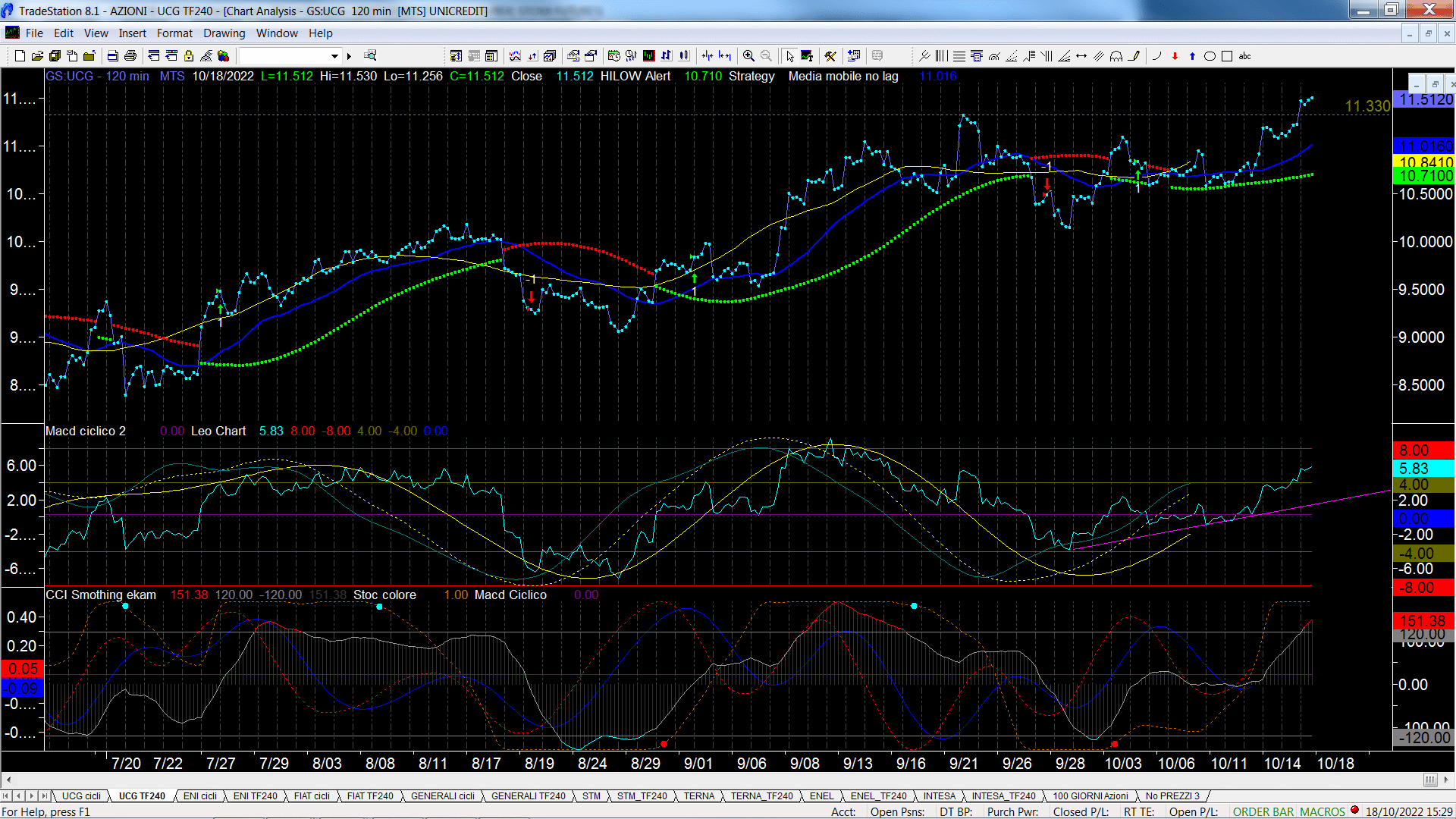Click the left arrow of horizontal scrollbar
This screenshot has height=819, width=1456.
tap(8, 780)
